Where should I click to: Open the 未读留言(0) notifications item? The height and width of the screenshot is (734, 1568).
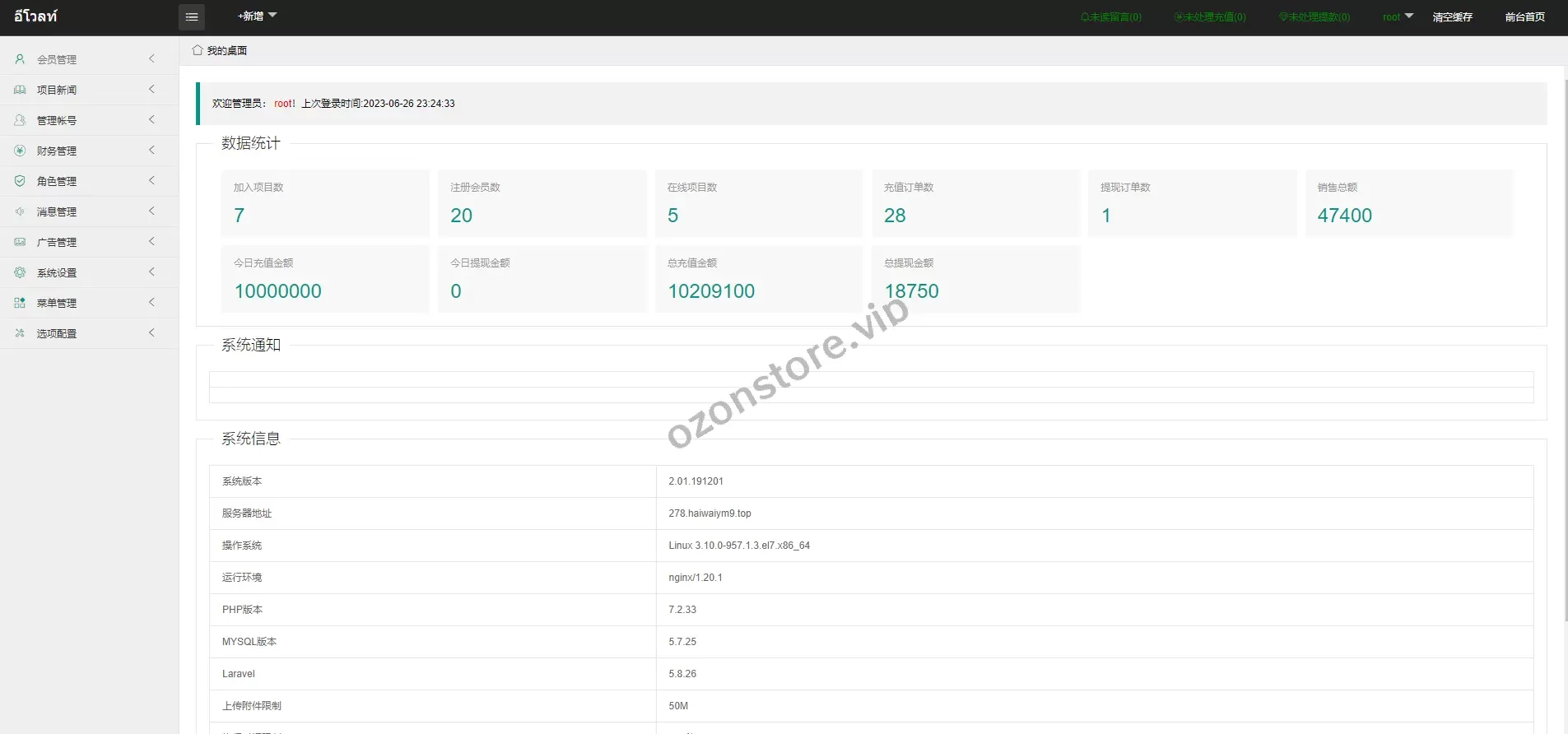click(1111, 17)
